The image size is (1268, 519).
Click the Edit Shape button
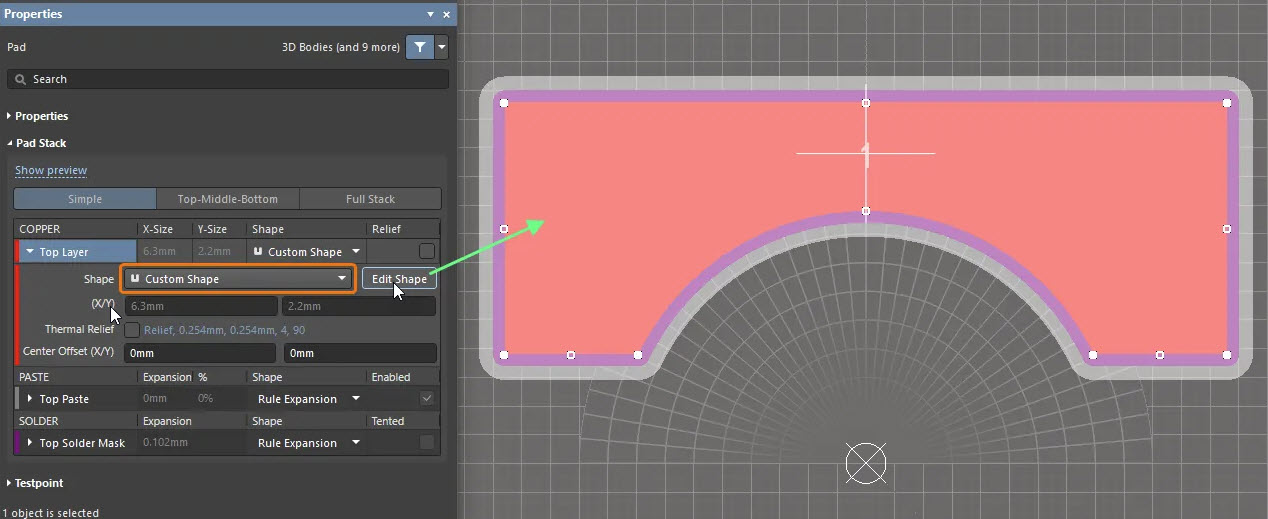tap(399, 279)
